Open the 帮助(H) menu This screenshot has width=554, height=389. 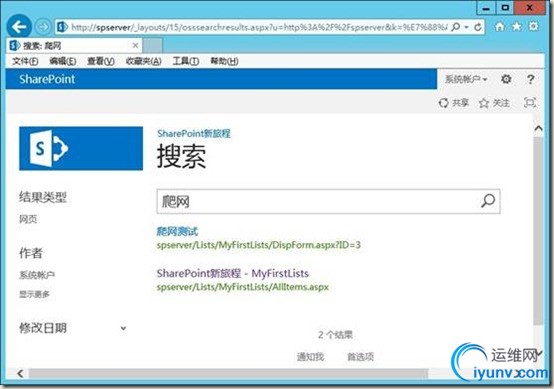(x=224, y=61)
